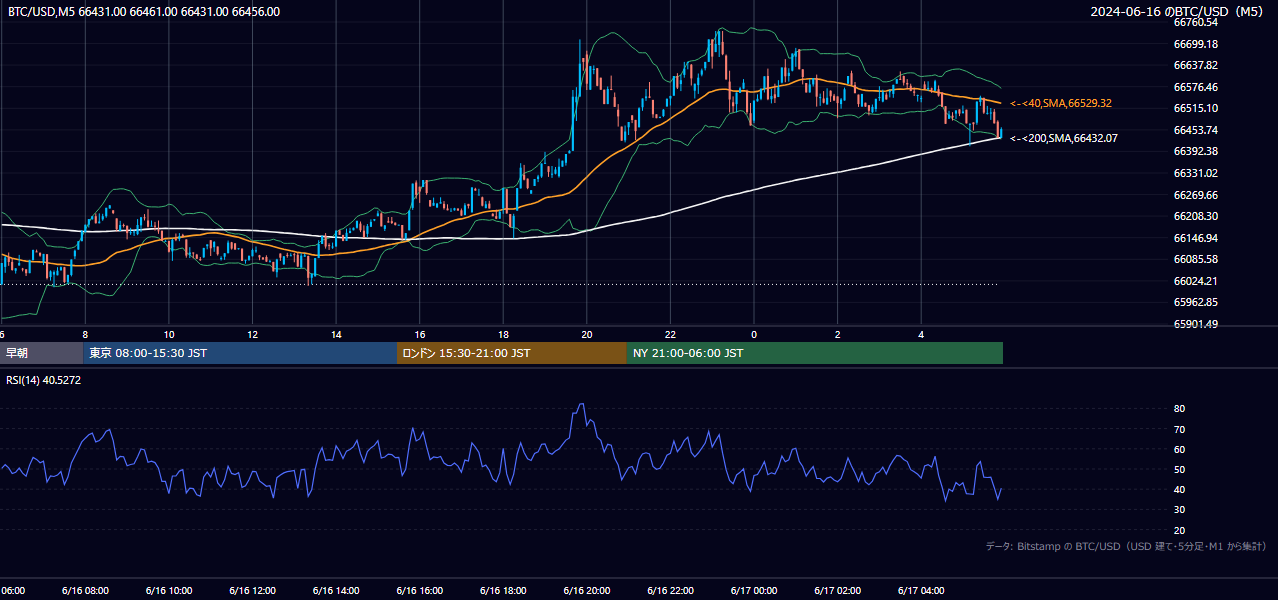The height and width of the screenshot is (600, 1278).
Task: Click bottom time label 6/16 18:00
Action: click(x=503, y=591)
